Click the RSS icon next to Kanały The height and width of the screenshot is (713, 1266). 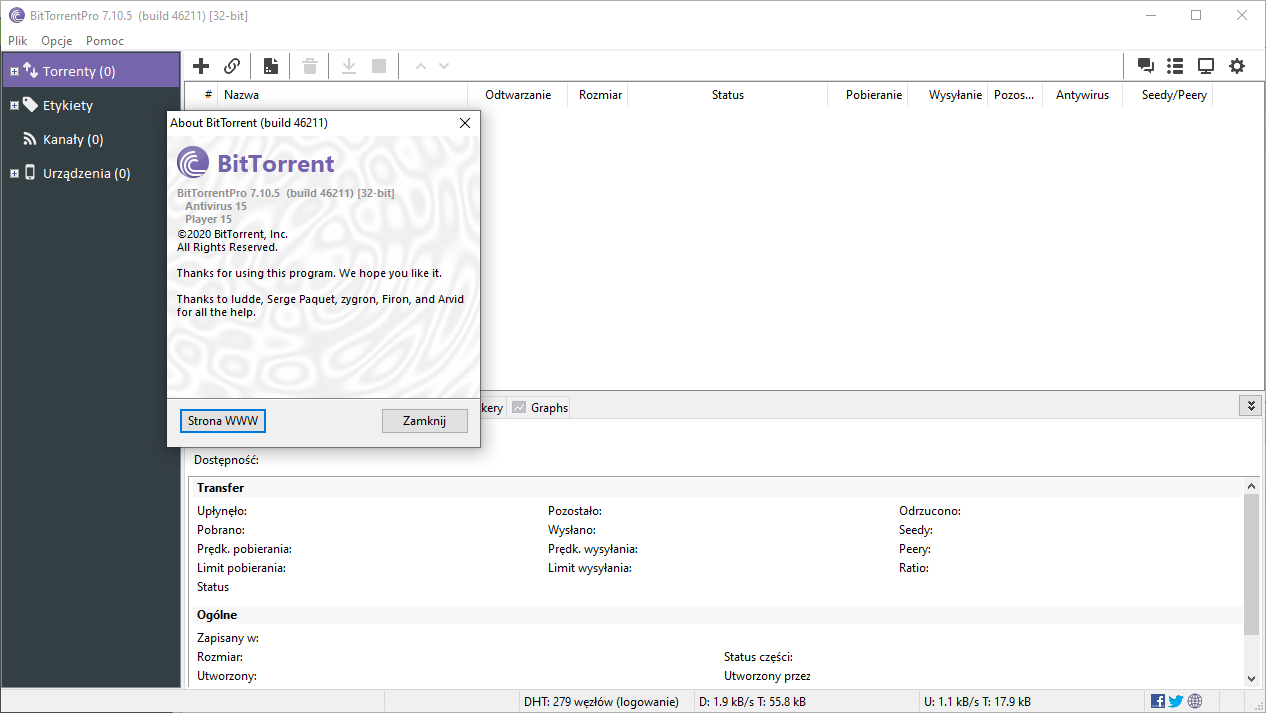pyautogui.click(x=30, y=139)
